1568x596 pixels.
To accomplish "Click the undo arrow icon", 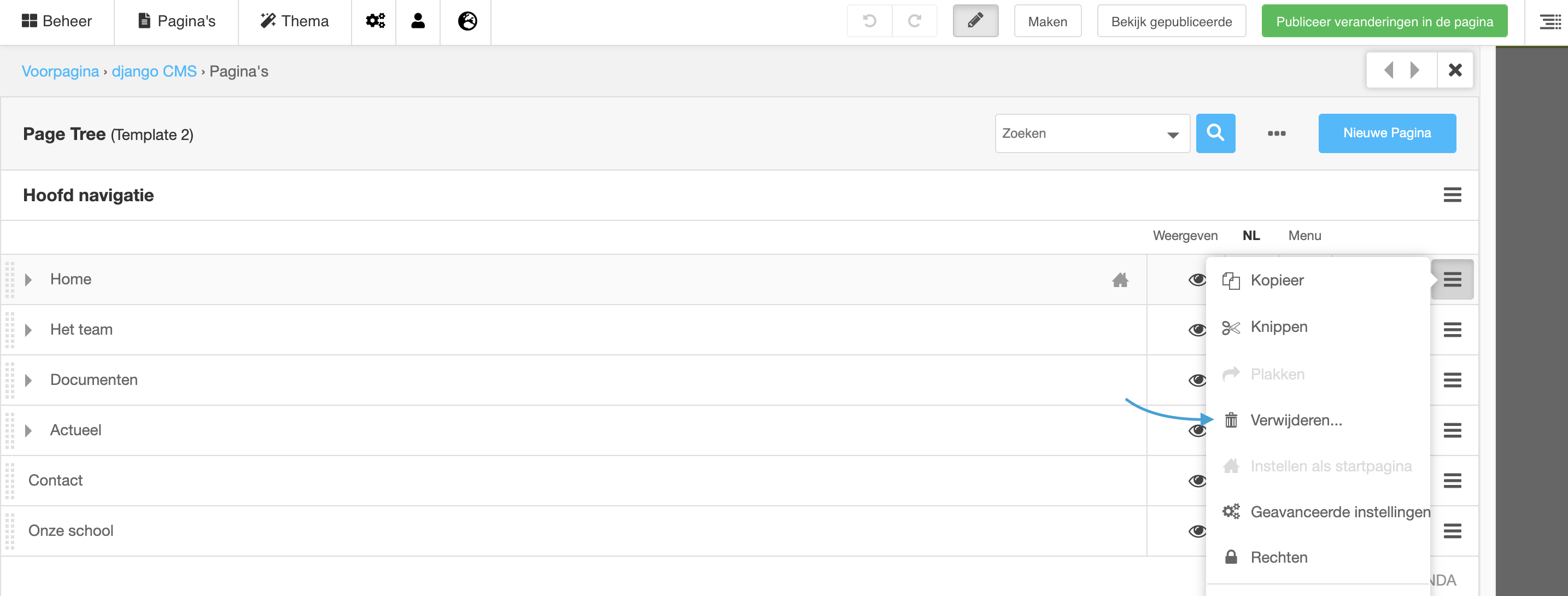I will coord(869,21).
